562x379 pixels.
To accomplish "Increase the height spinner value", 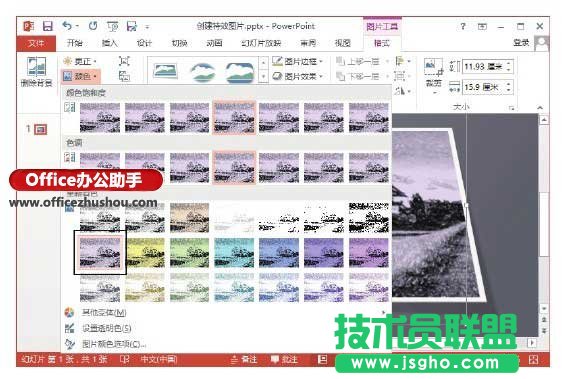I will click(509, 63).
